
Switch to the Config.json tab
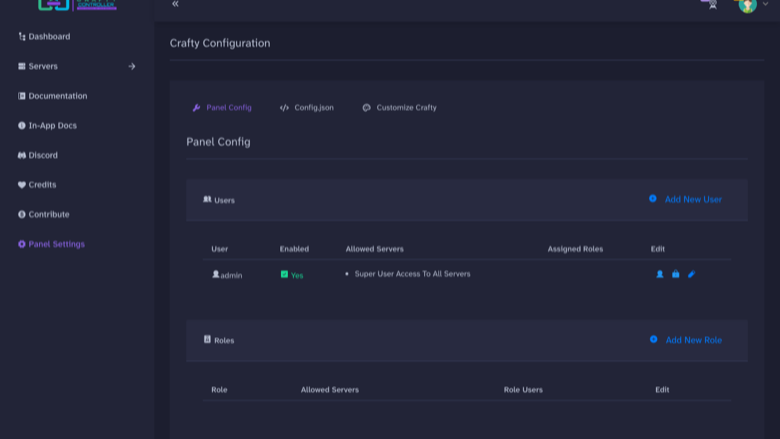pyautogui.click(x=307, y=107)
